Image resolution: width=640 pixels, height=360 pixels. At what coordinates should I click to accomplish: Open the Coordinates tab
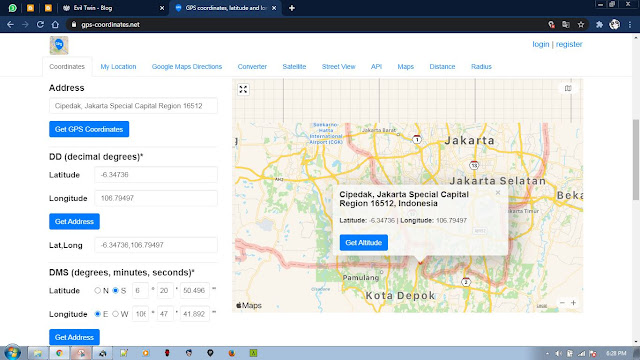(x=67, y=67)
